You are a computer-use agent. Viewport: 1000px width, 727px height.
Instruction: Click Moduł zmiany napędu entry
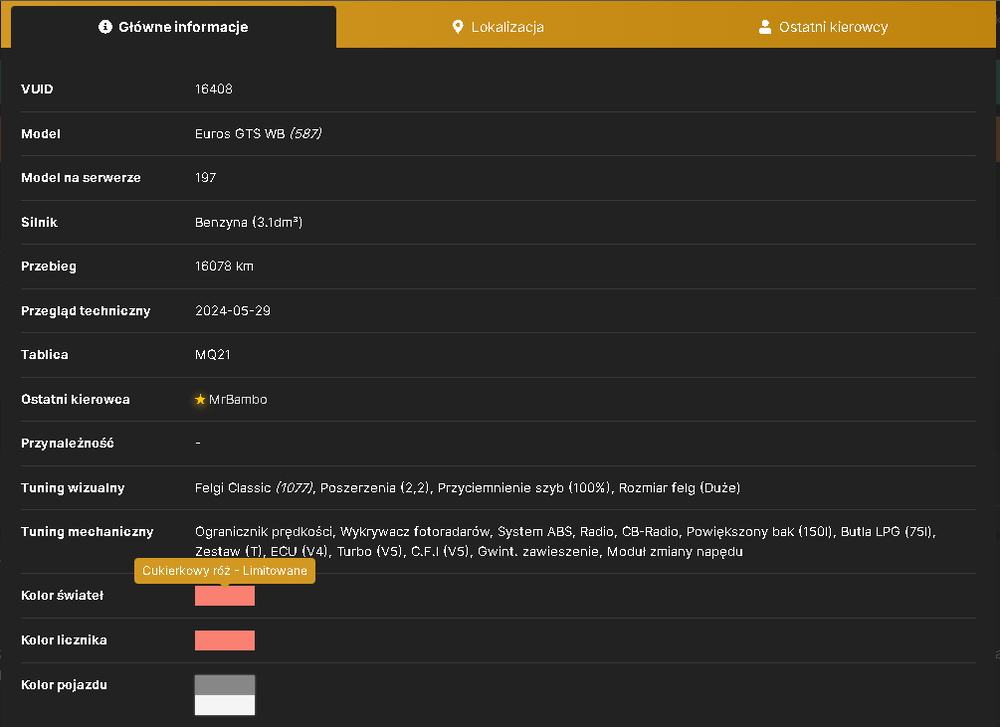675,552
